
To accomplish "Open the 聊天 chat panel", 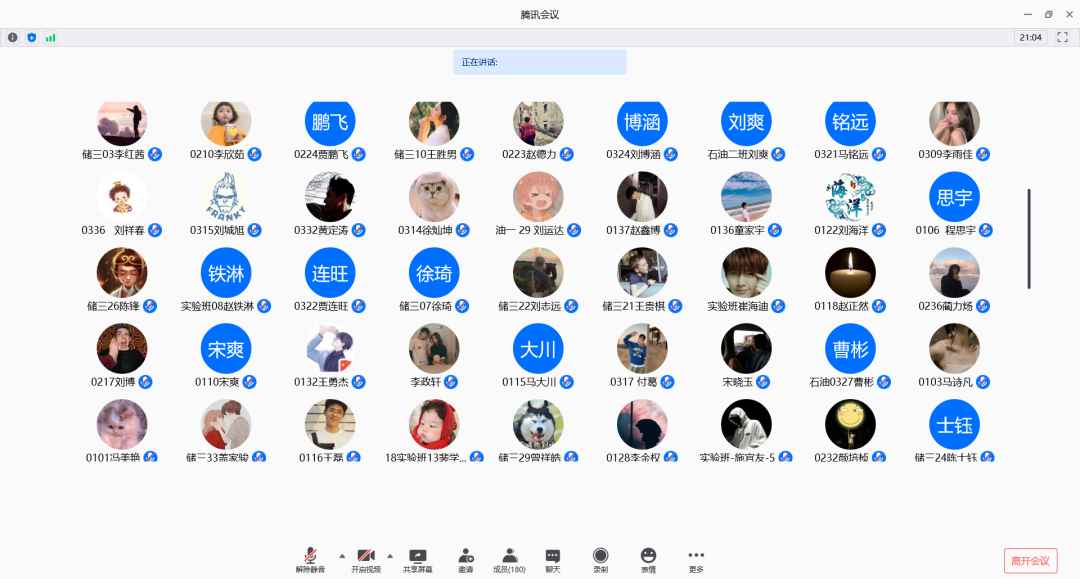I will point(552,560).
